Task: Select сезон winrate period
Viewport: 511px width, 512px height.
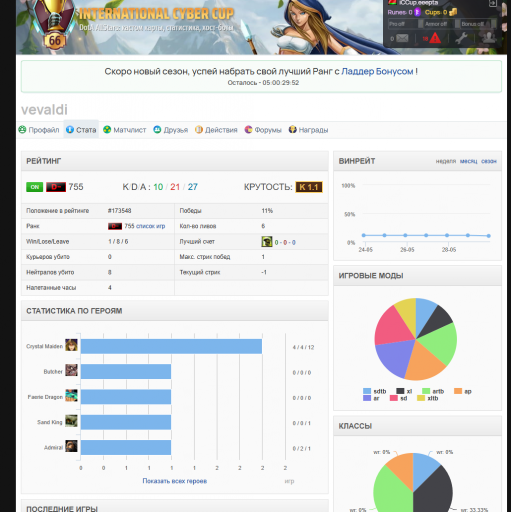Action: (489, 161)
